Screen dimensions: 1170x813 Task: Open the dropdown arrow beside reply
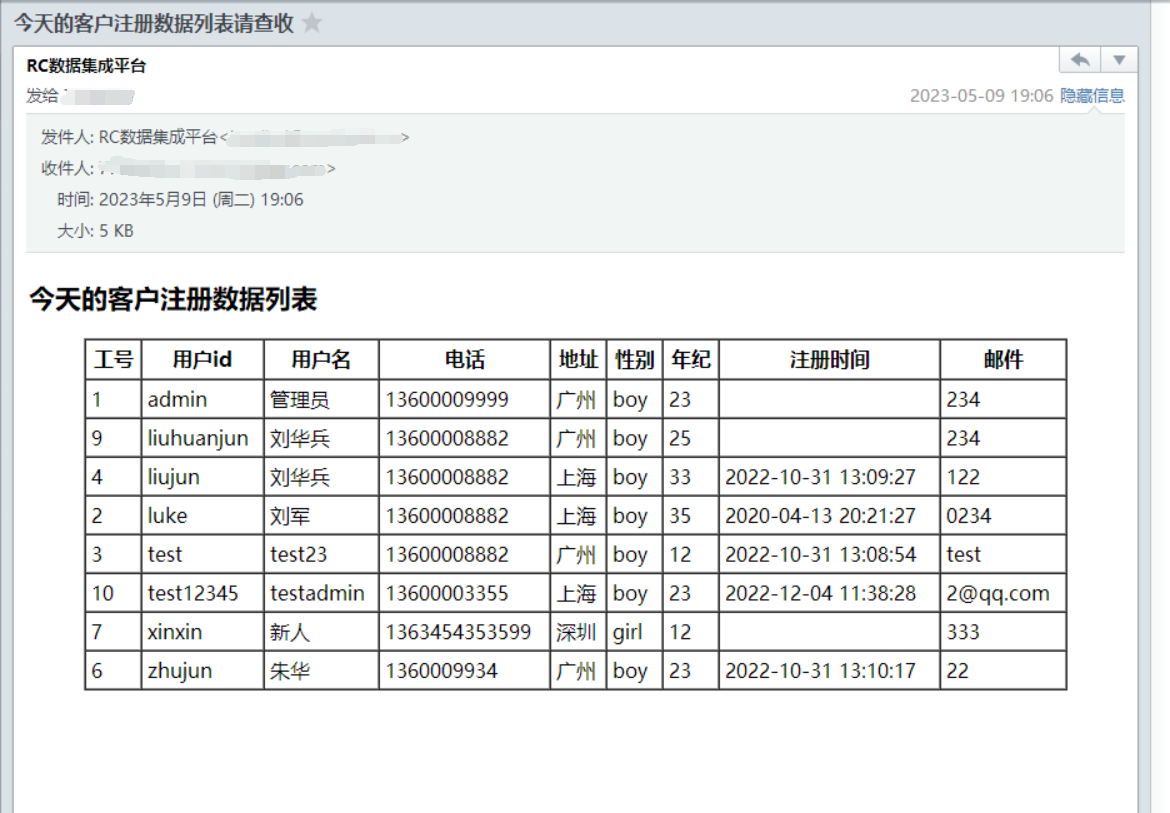click(x=1119, y=60)
